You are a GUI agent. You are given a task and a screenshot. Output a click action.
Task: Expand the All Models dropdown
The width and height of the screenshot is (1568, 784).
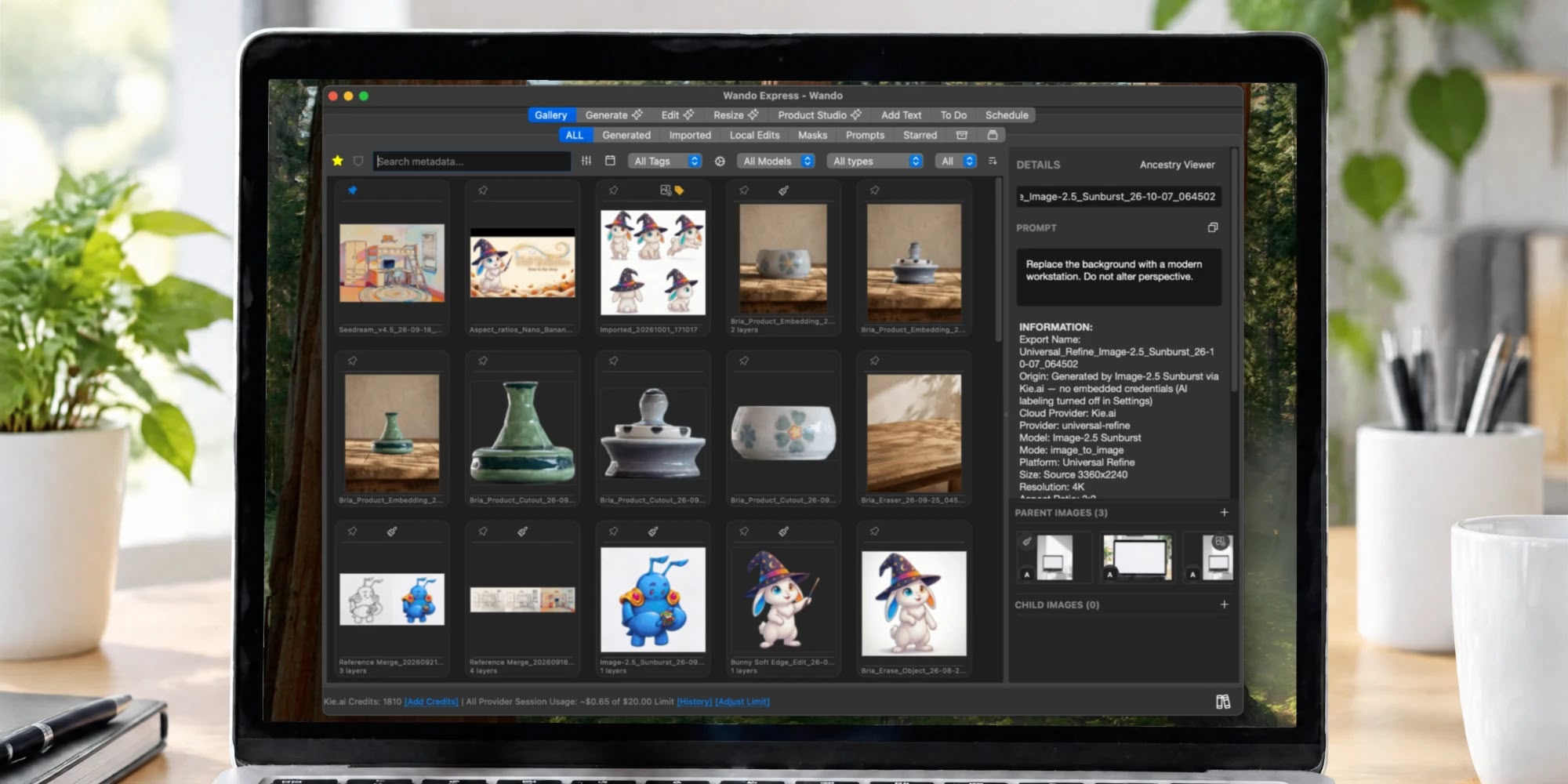pos(776,161)
